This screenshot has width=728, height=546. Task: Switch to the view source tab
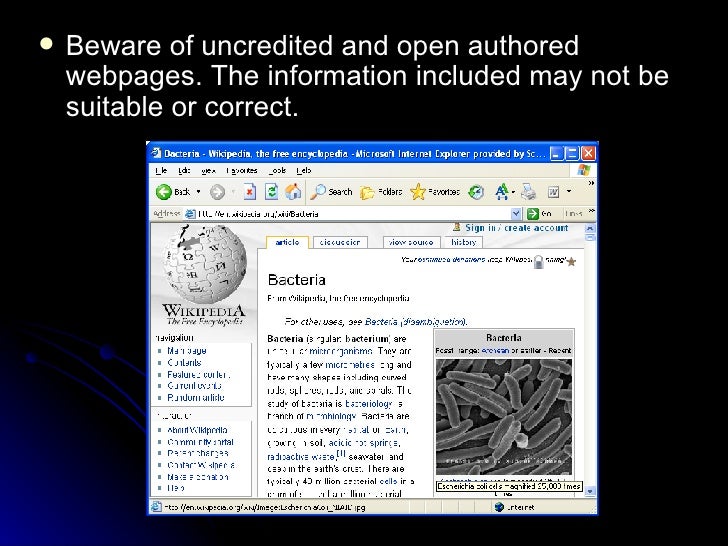(x=411, y=242)
